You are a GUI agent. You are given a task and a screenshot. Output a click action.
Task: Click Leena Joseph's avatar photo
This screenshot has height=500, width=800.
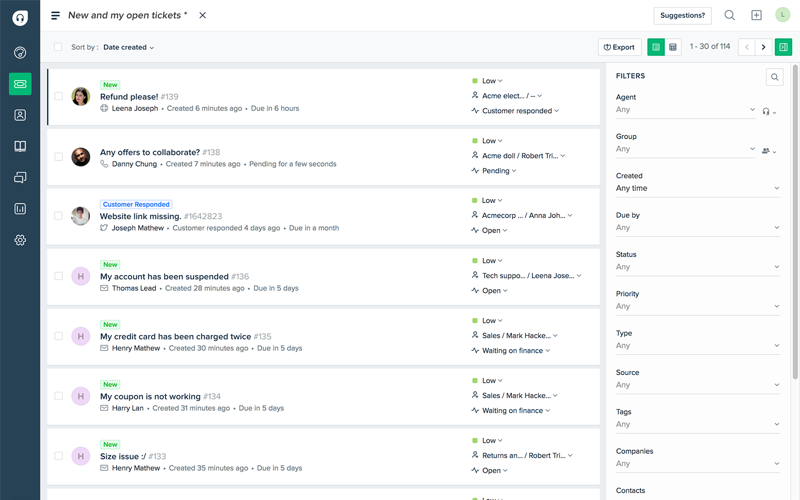click(x=81, y=96)
